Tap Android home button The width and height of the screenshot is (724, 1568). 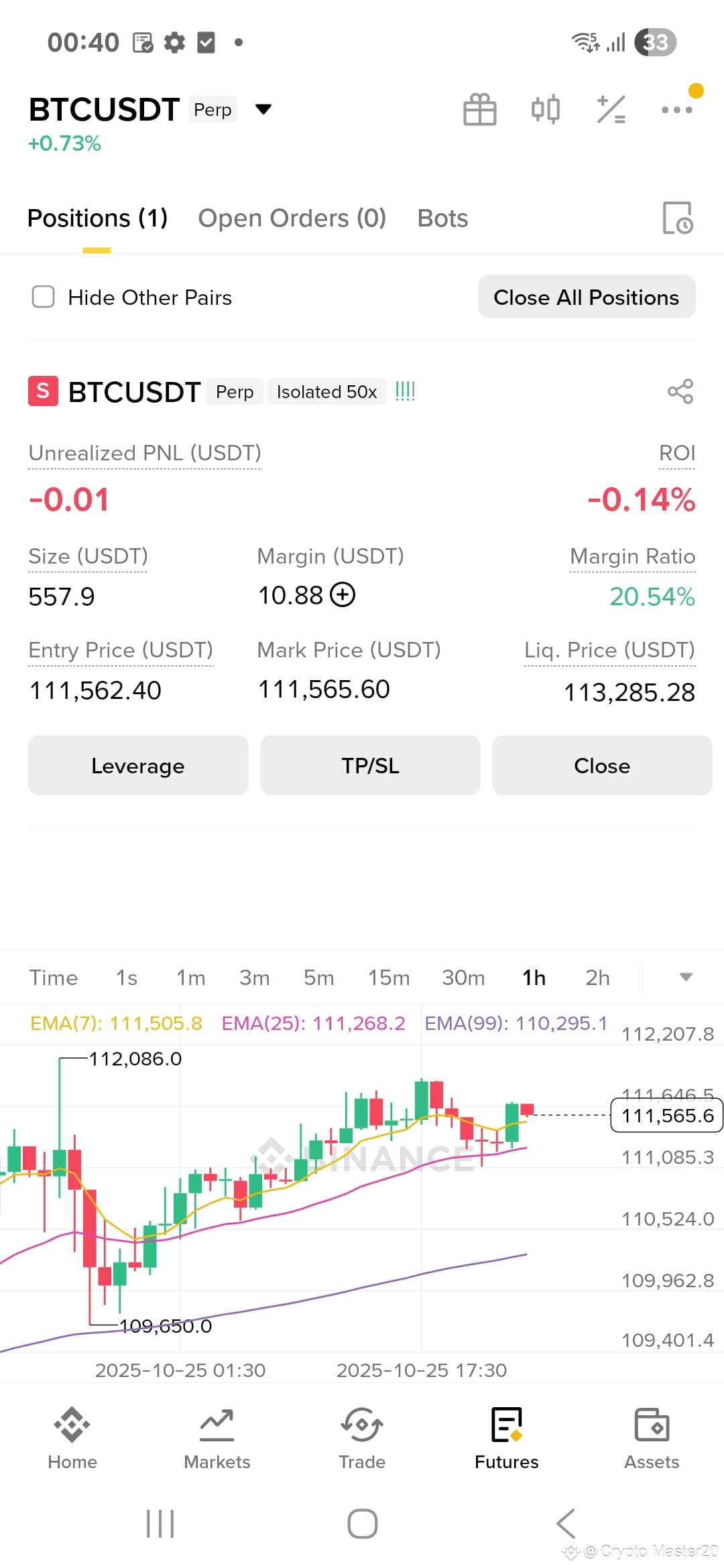point(363,1524)
